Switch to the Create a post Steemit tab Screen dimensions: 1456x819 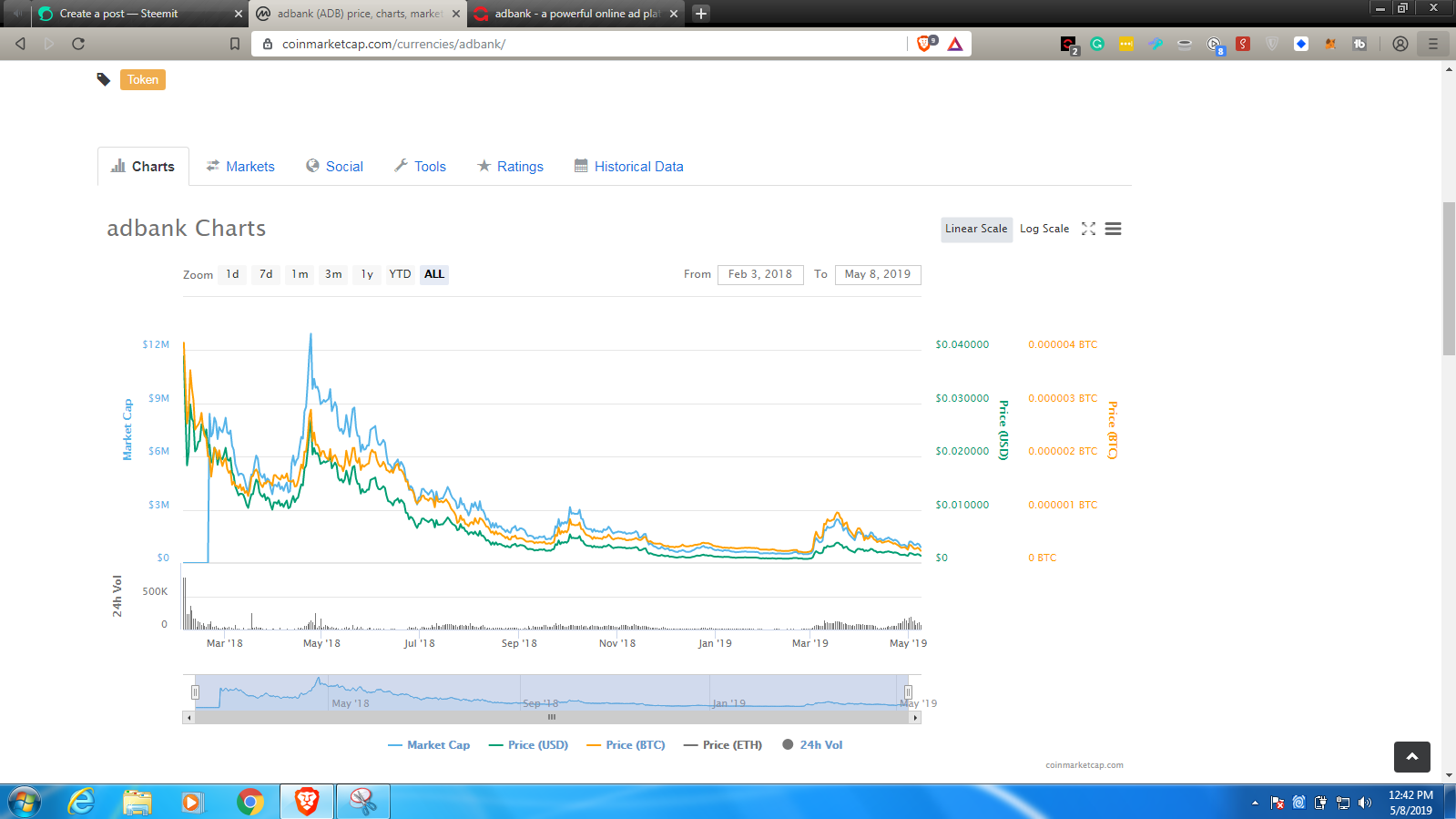point(138,14)
